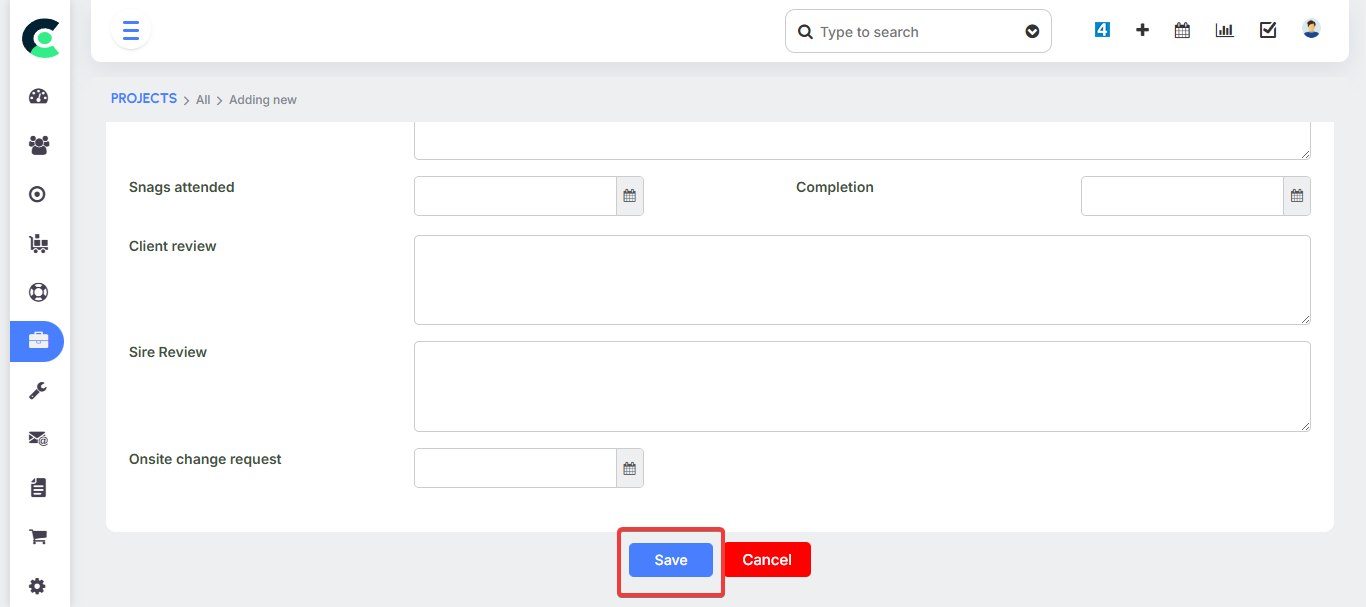Open the checkmark tasks icon in header
Image resolution: width=1366 pixels, height=607 pixels.
point(1268,30)
